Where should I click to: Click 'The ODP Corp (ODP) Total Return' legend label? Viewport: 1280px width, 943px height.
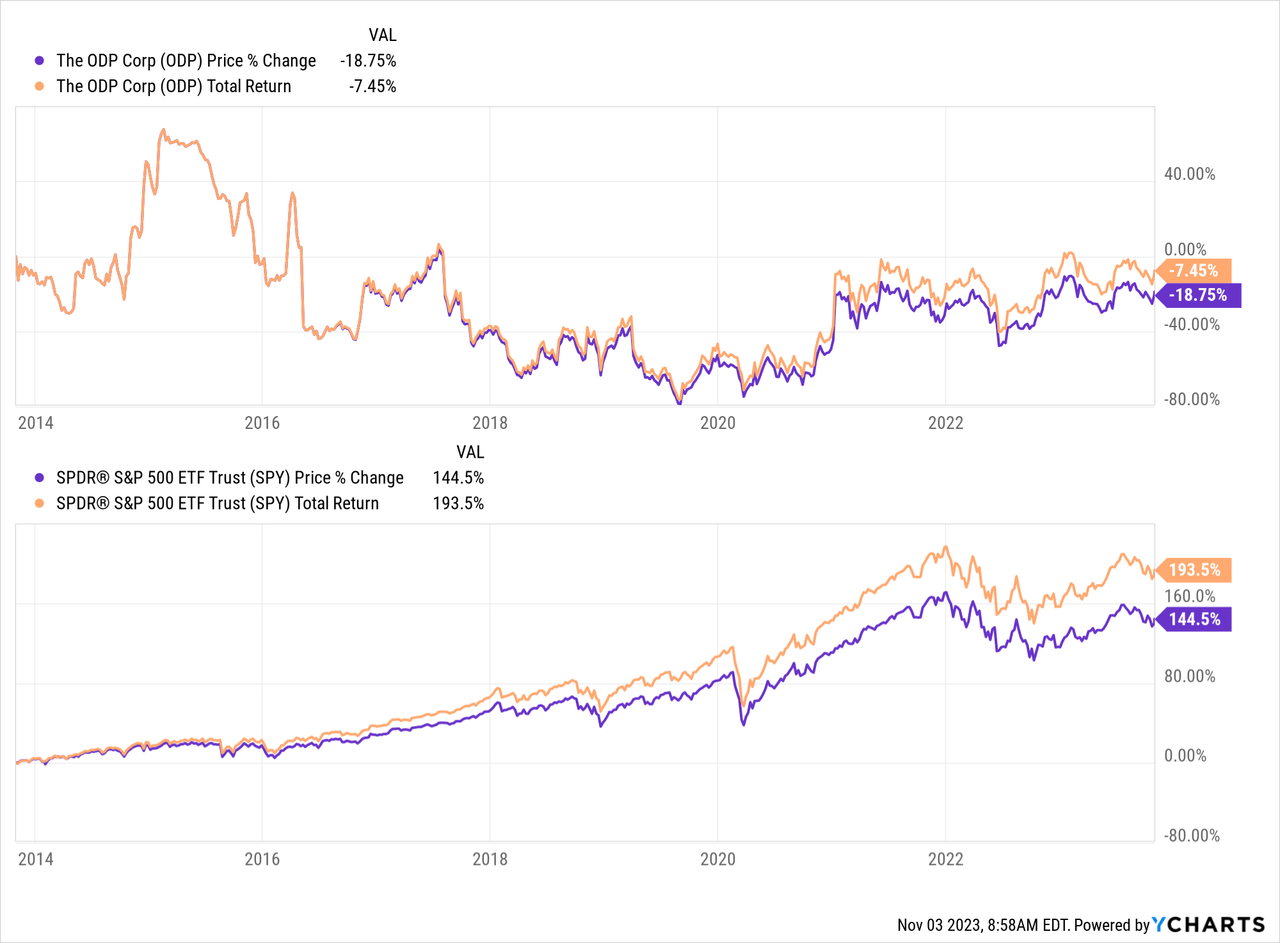[174, 86]
